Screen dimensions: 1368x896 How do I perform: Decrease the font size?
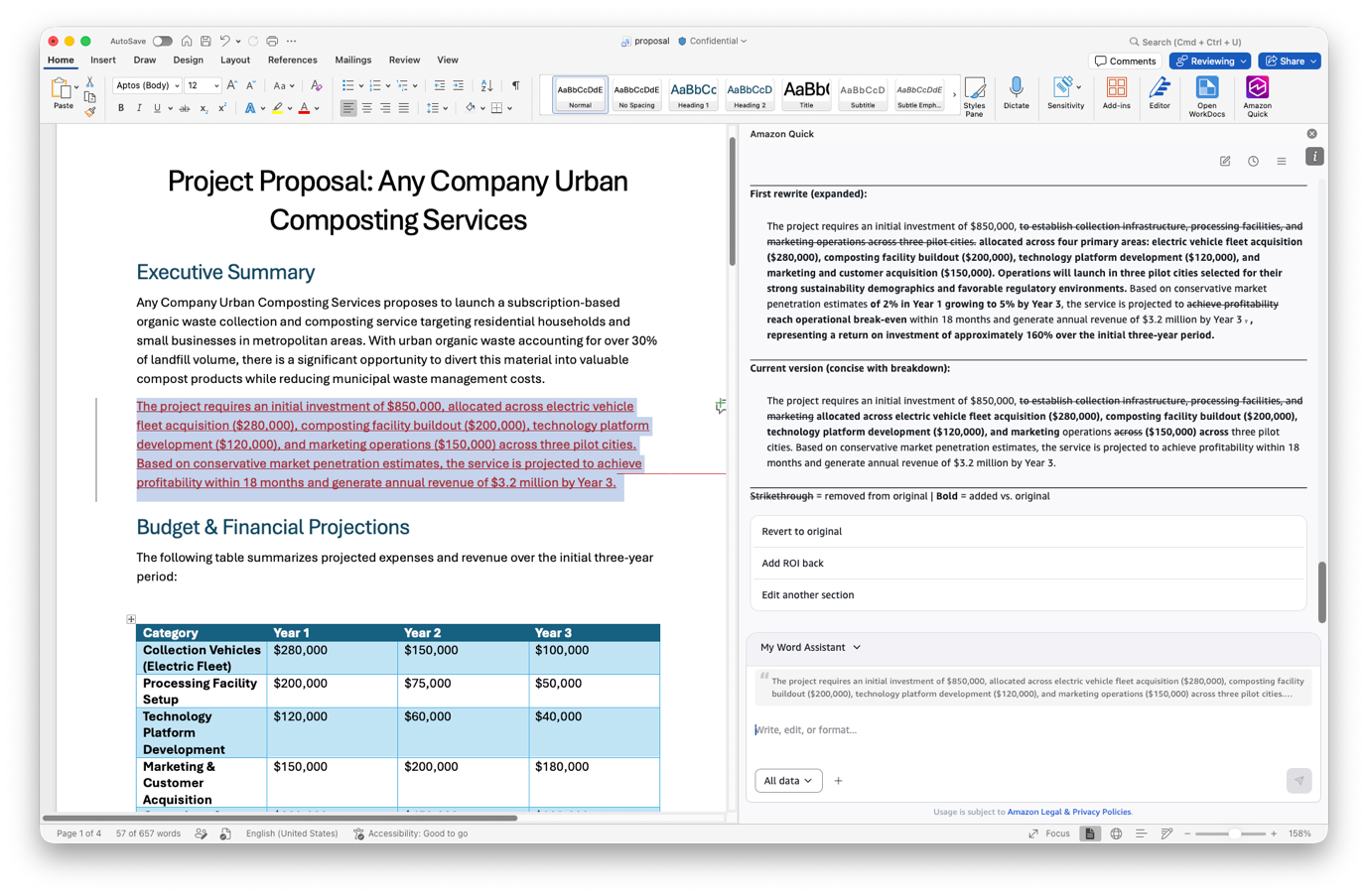(x=251, y=86)
